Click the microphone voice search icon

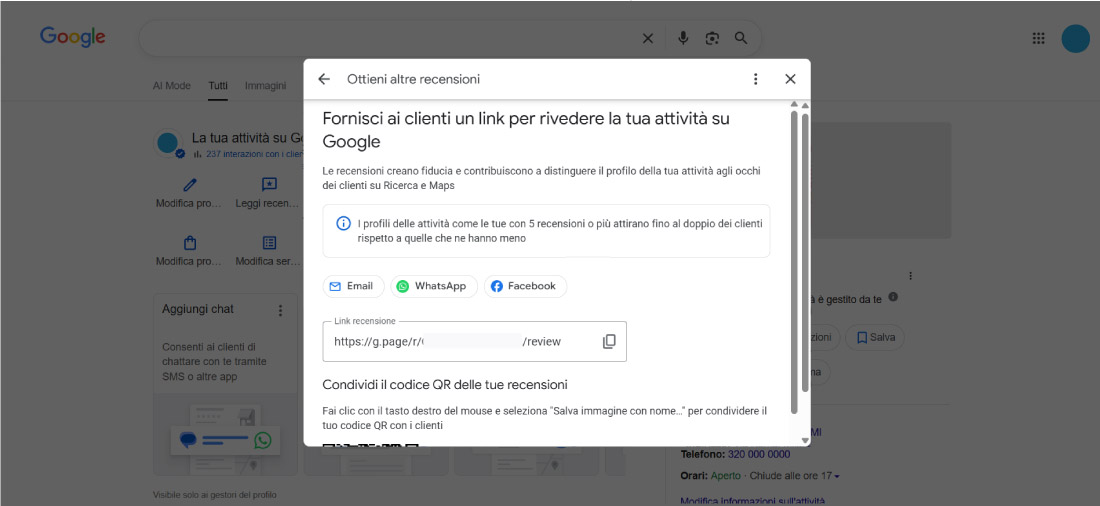(x=683, y=38)
